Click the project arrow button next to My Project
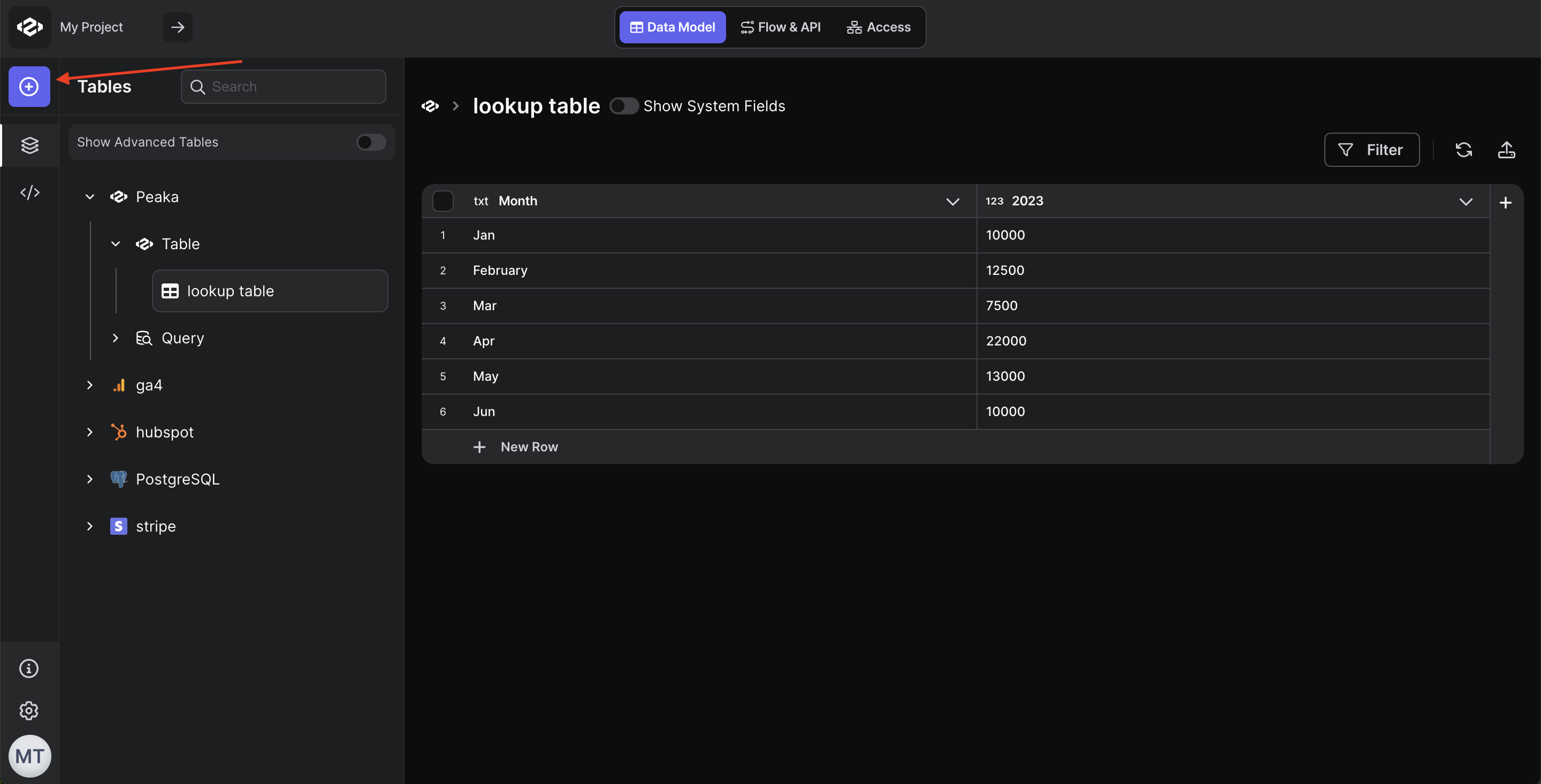Screen dimensions: 1541x784 (178, 27)
